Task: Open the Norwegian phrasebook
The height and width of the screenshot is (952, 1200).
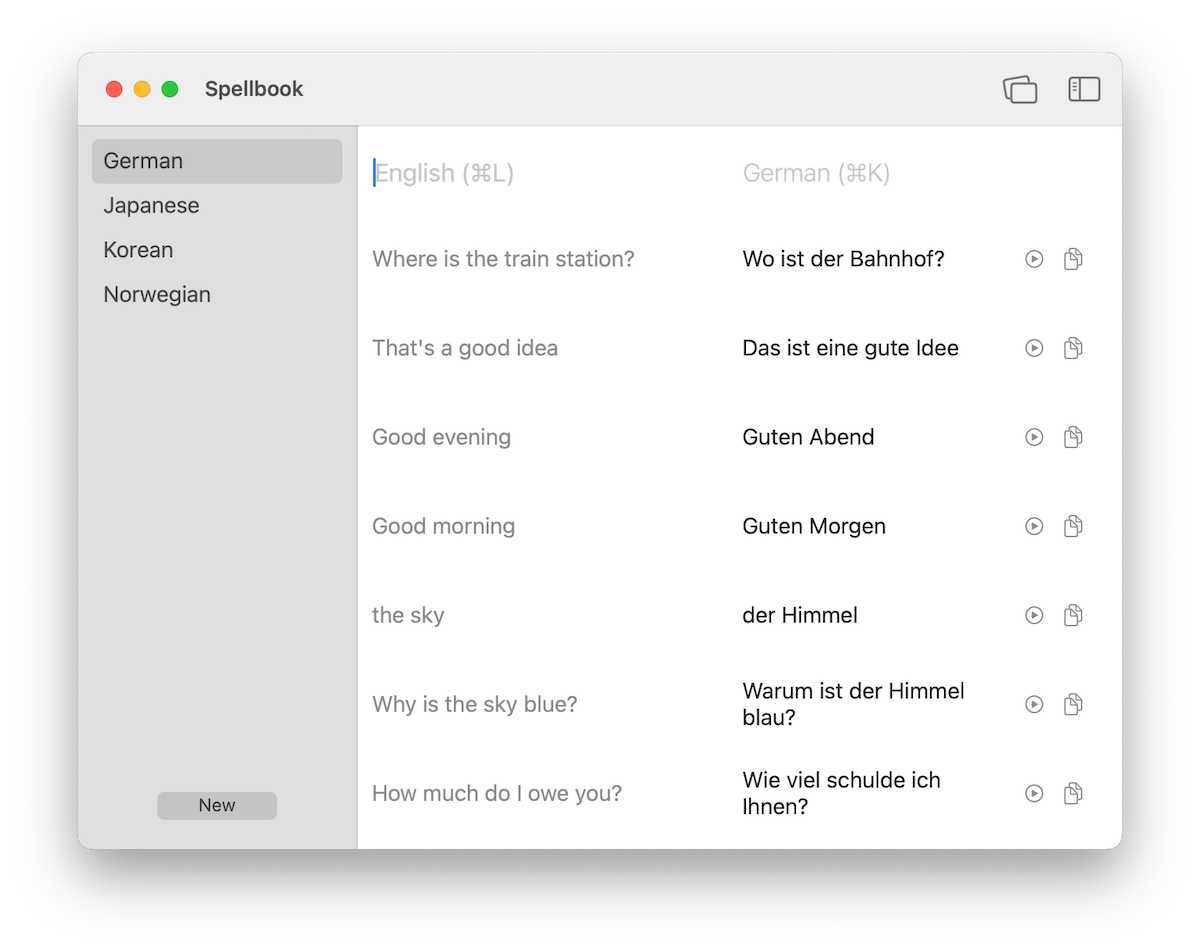Action: (156, 293)
